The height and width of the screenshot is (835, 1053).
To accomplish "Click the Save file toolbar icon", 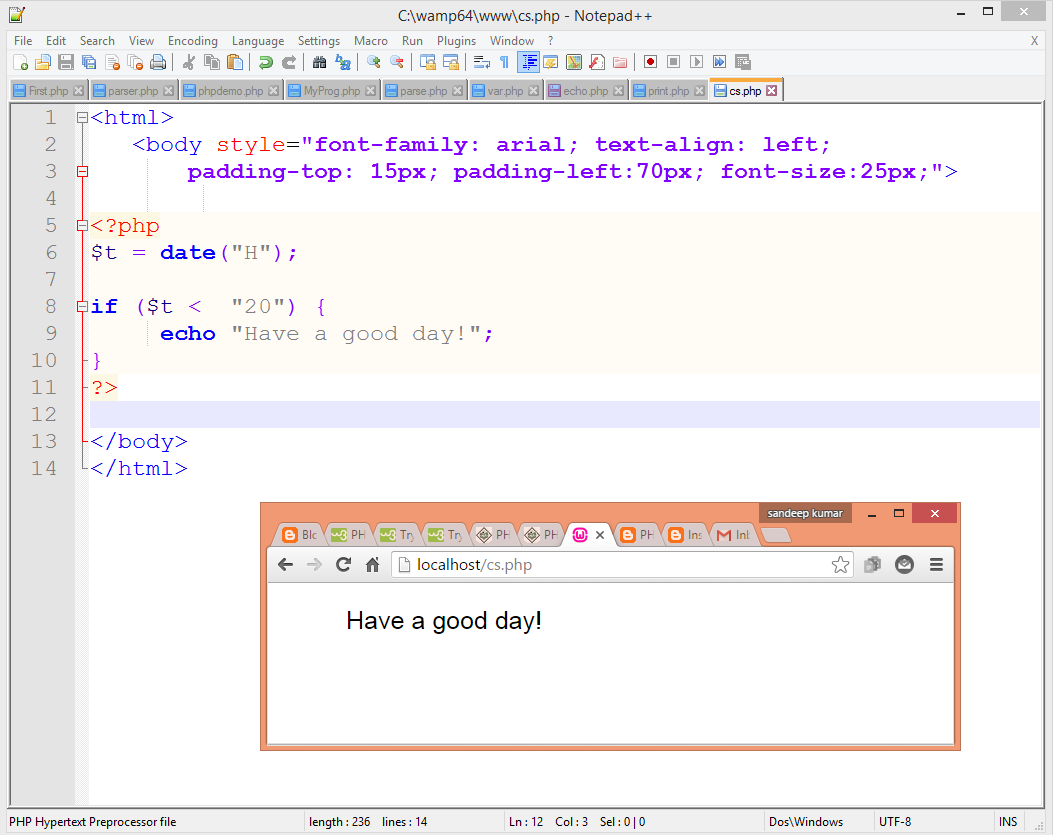I will tap(66, 62).
